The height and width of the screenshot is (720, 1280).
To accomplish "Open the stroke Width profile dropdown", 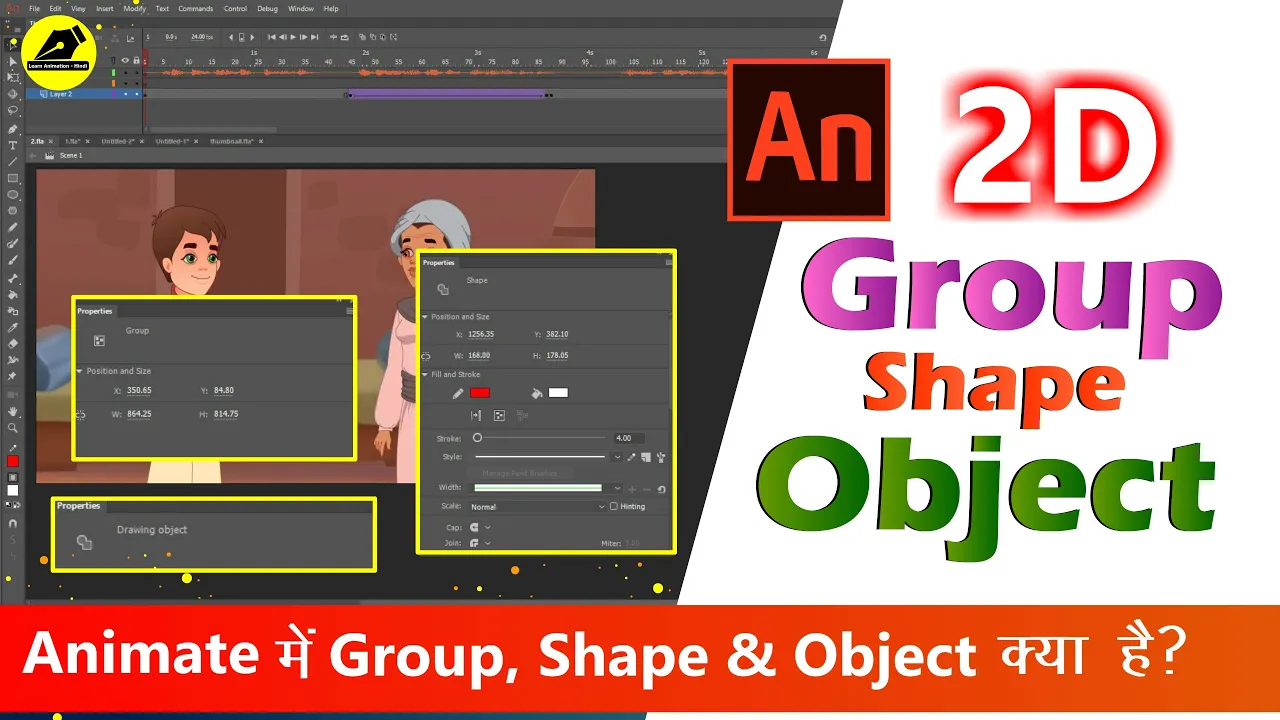I will pos(617,488).
